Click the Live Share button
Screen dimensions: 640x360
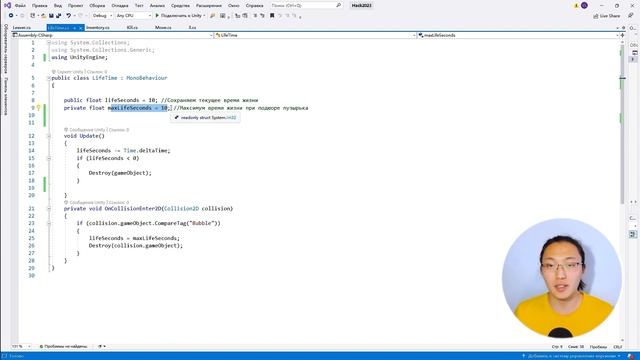pos(606,16)
